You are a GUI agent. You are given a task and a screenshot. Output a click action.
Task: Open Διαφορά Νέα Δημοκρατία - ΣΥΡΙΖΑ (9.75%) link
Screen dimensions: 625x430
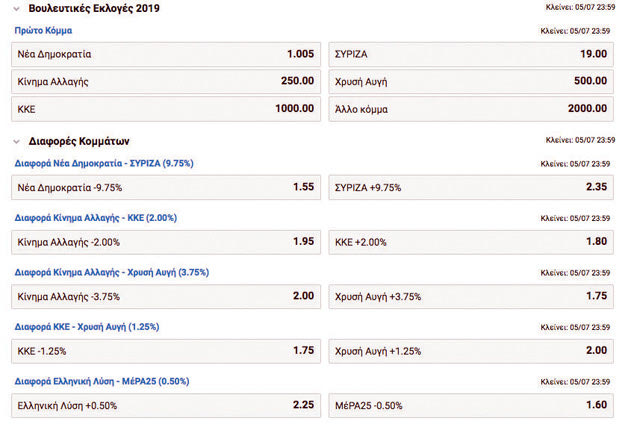point(104,163)
